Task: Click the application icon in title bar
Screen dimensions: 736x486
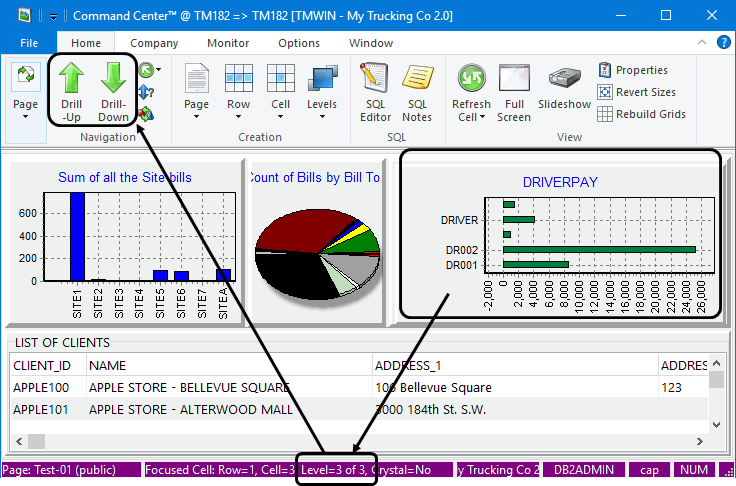Action: 24,15
